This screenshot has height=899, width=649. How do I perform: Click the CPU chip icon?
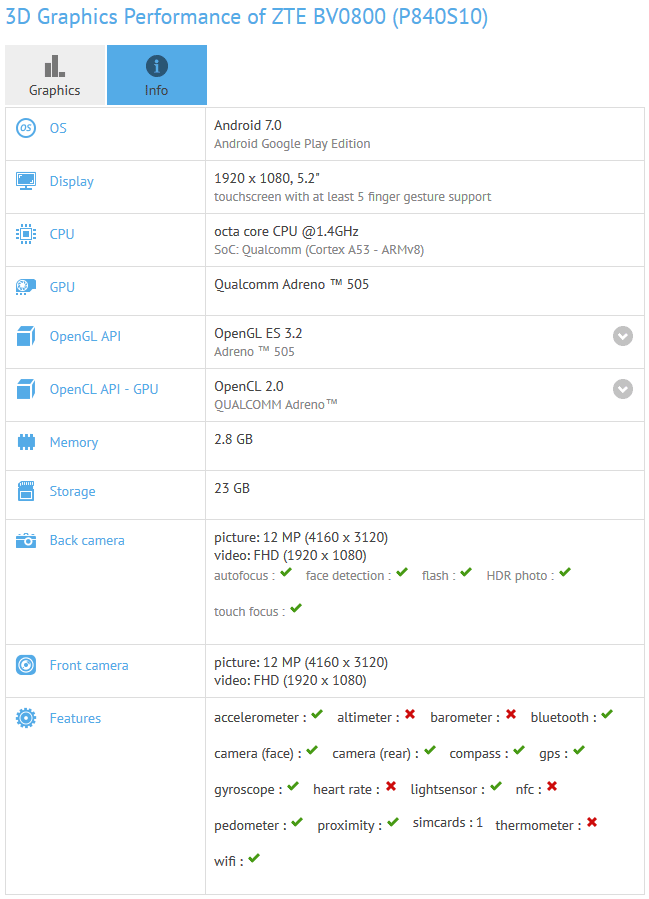coord(26,234)
